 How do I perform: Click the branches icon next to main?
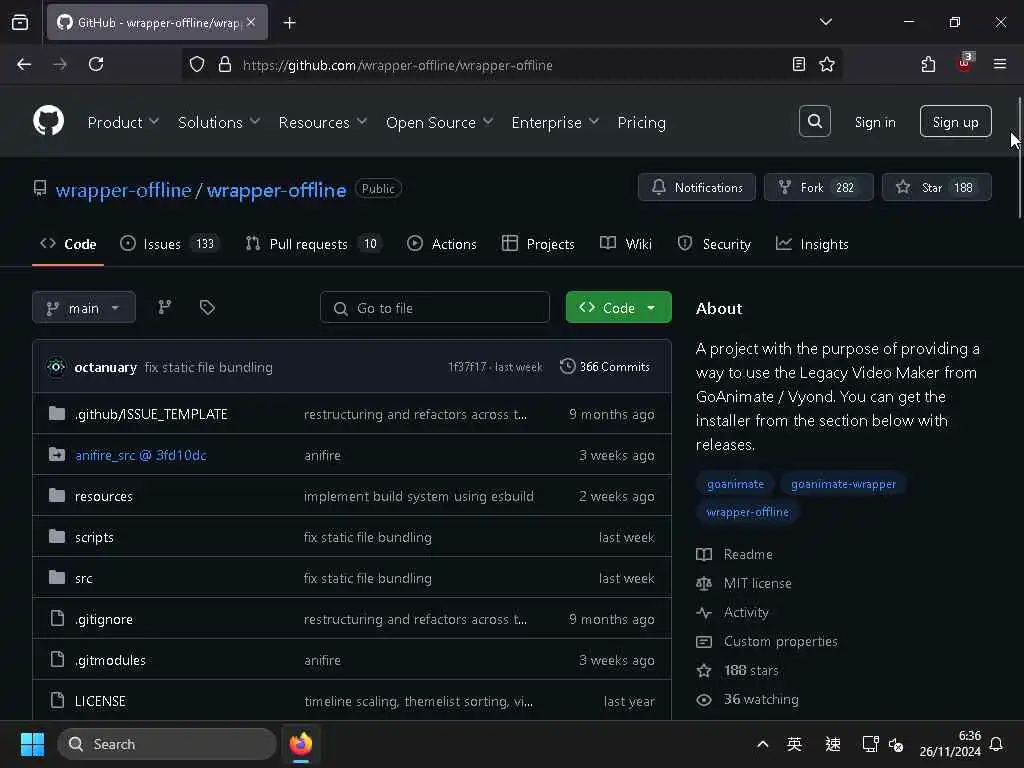165,308
